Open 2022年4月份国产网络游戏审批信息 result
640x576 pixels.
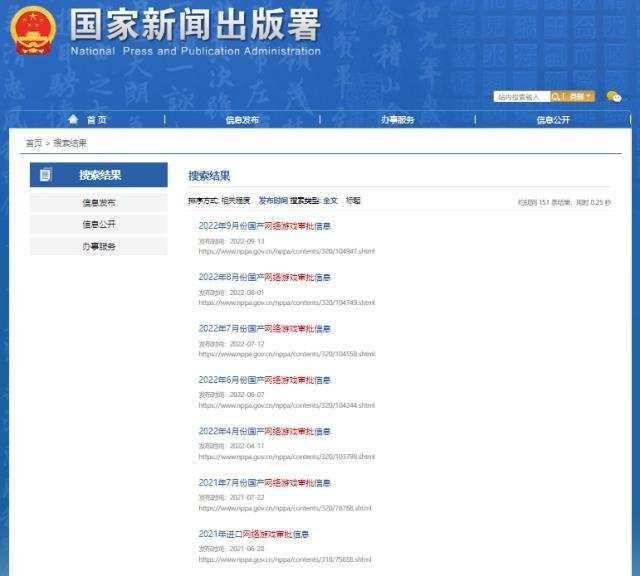pos(264,431)
